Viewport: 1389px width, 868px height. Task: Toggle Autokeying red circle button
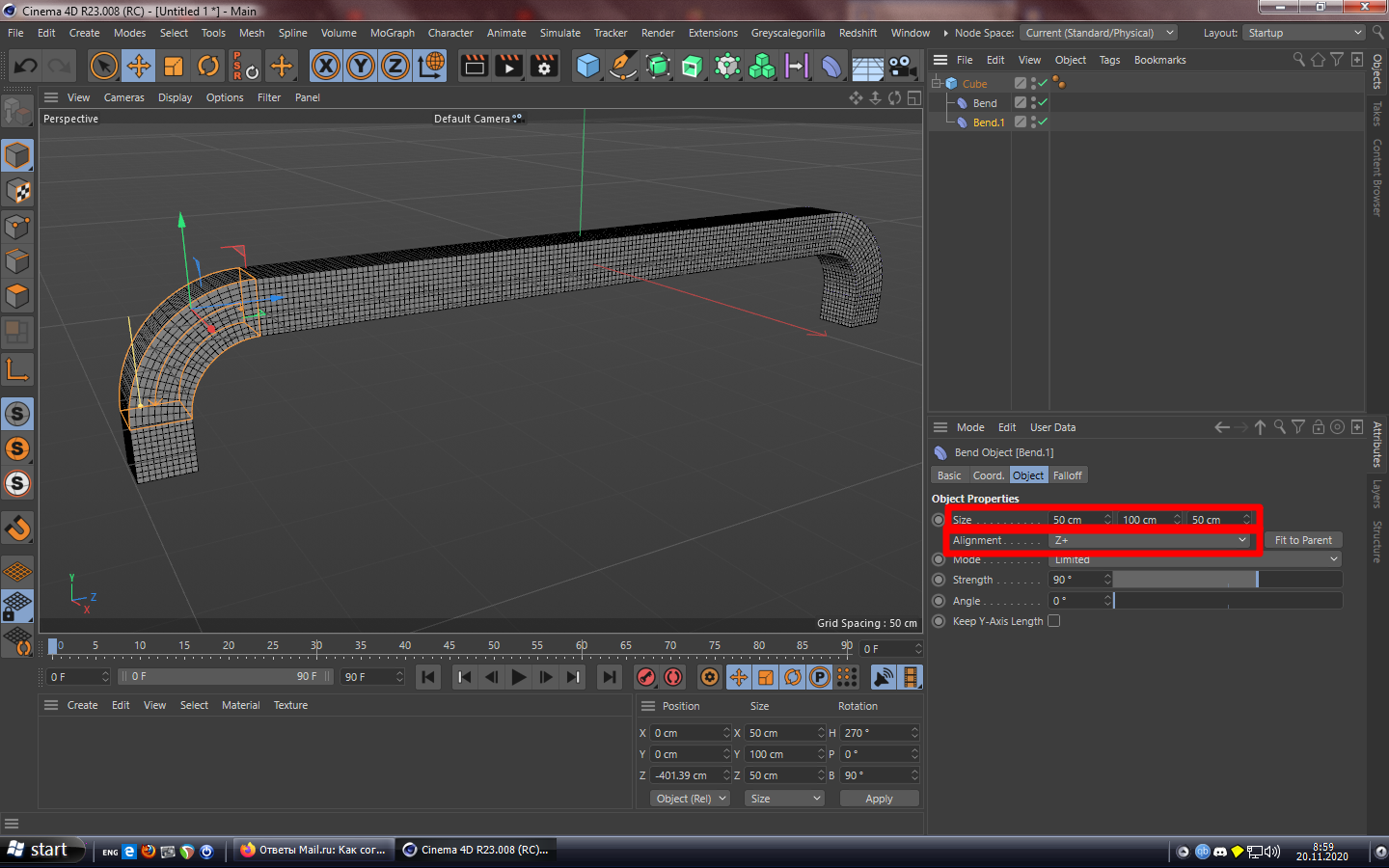point(673,677)
